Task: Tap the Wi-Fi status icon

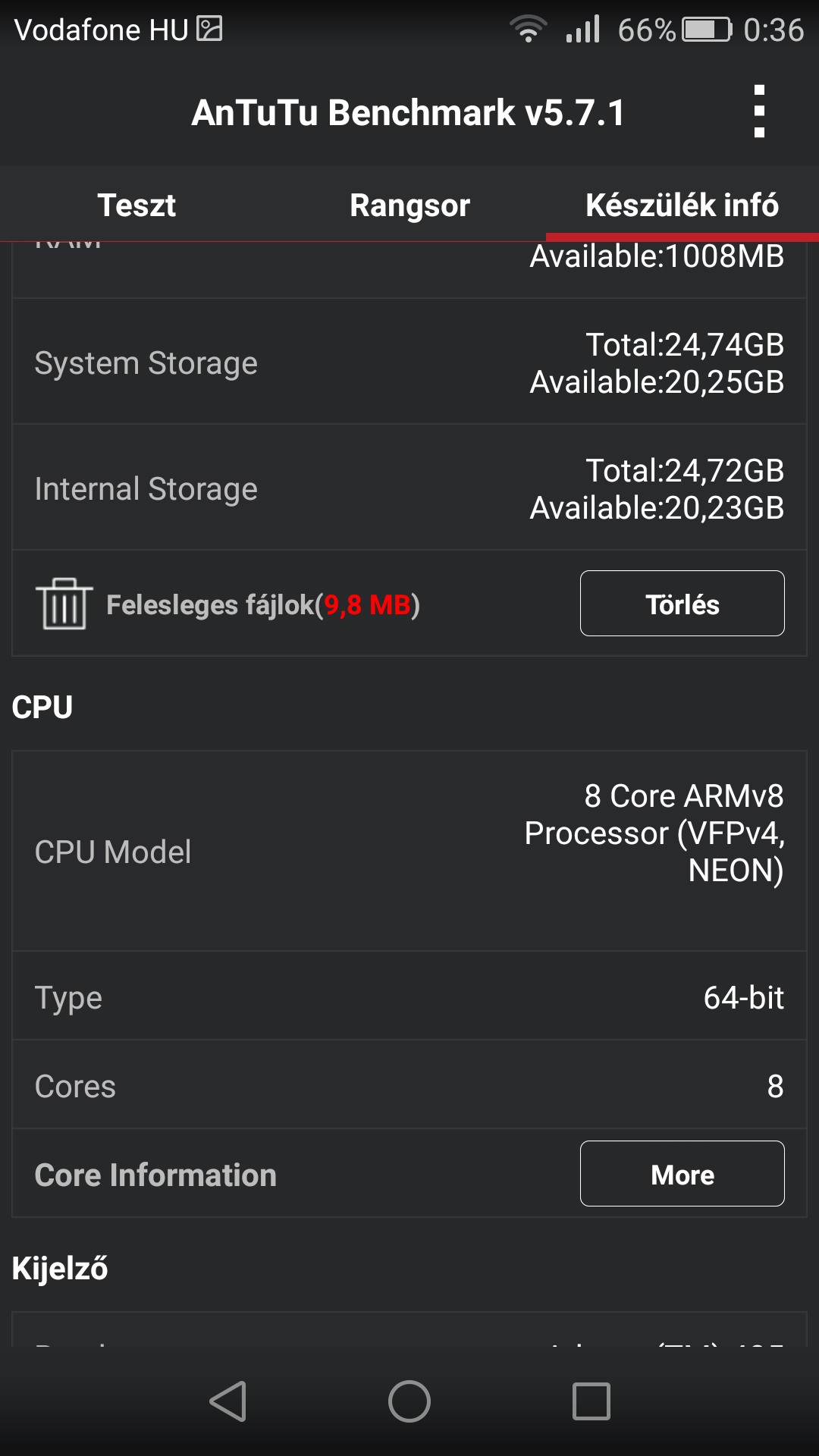Action: point(528,30)
